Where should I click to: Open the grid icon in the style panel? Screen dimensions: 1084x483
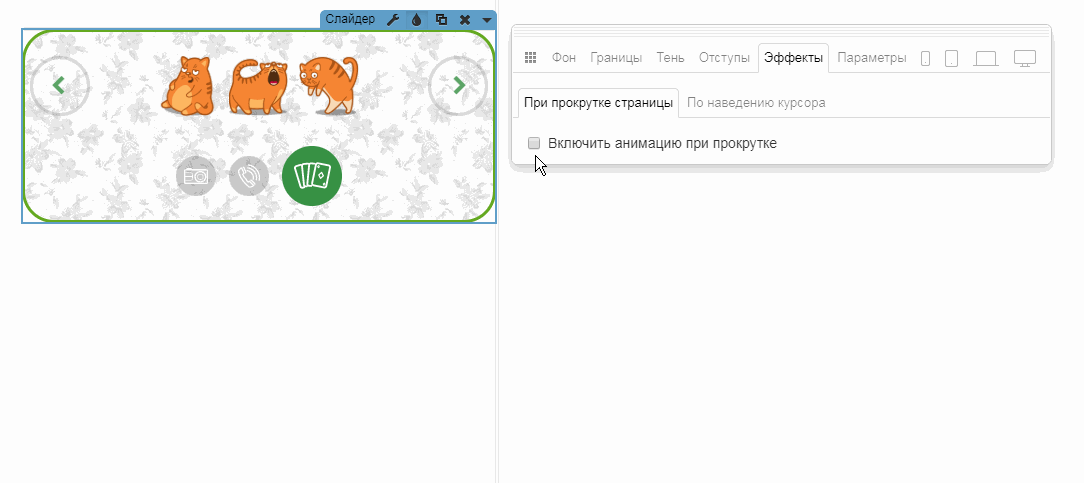pyautogui.click(x=531, y=58)
